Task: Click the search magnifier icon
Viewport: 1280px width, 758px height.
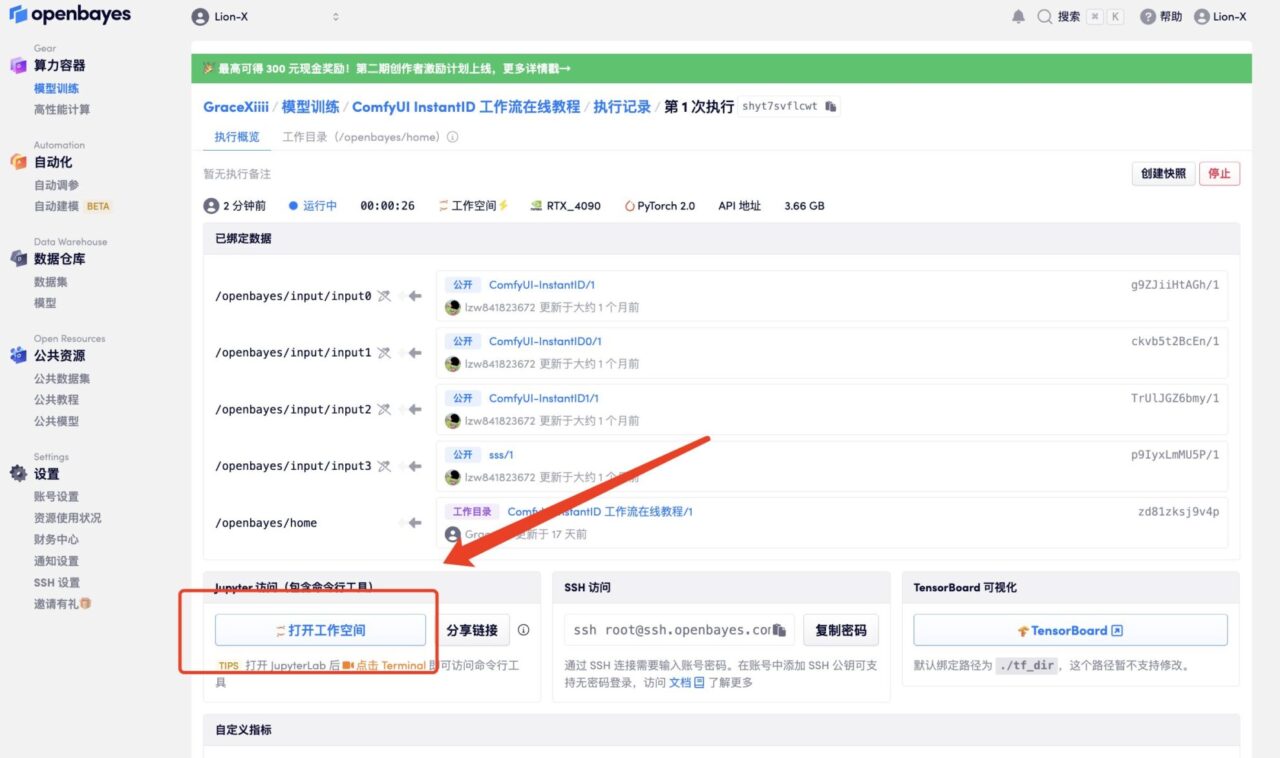Action: (1045, 17)
